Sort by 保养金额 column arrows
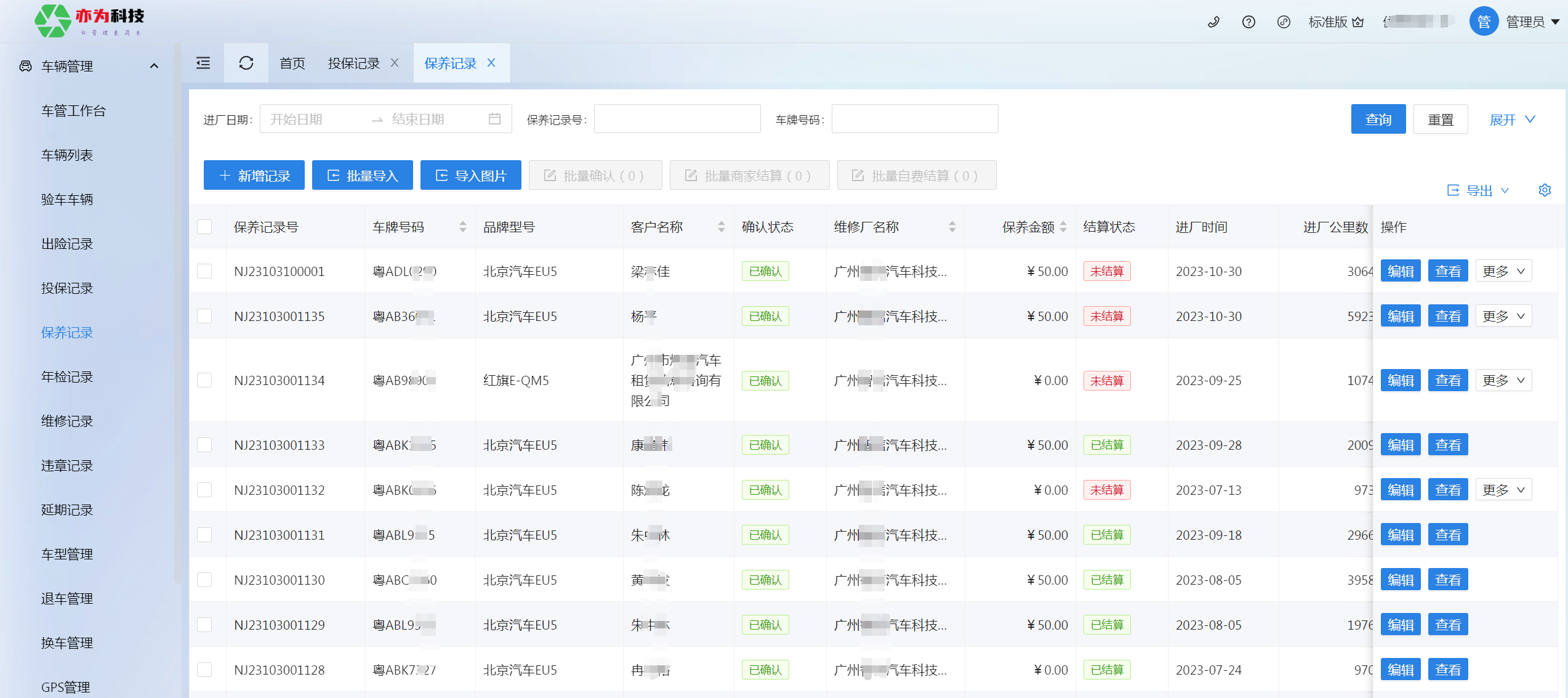Viewport: 1568px width, 698px height. click(1063, 227)
